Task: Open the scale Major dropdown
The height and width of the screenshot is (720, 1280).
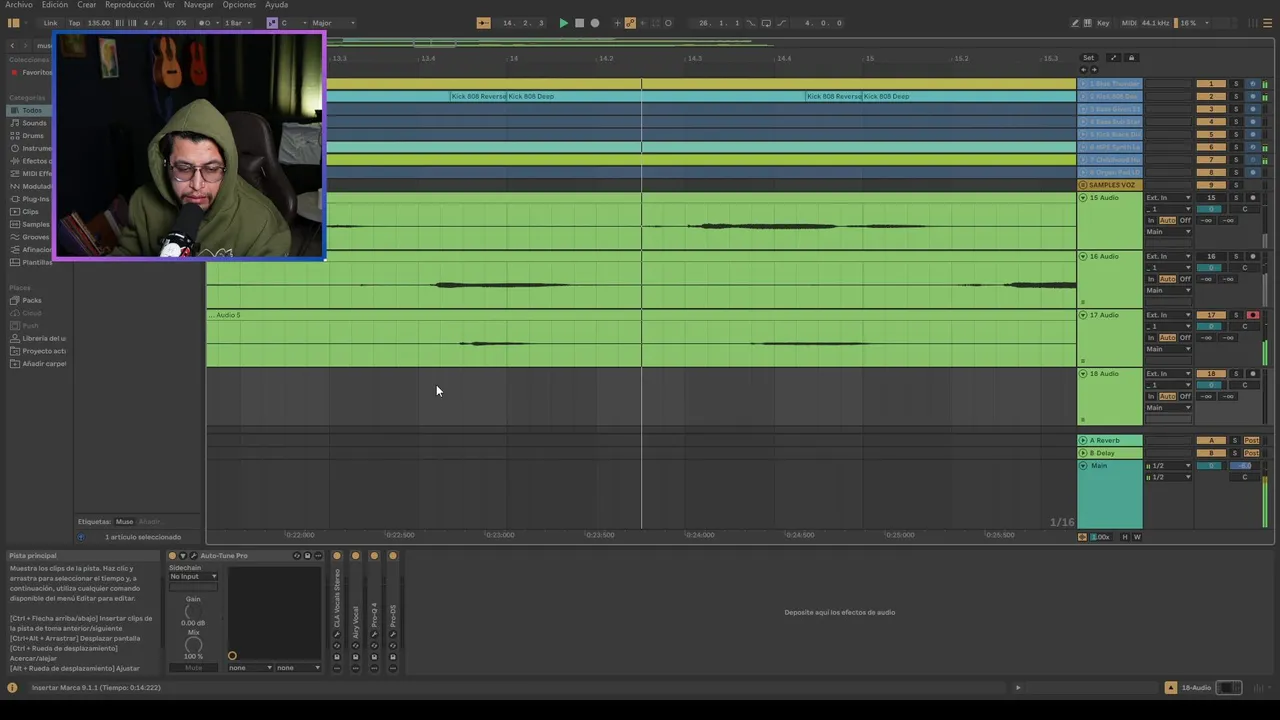Action: pos(333,23)
